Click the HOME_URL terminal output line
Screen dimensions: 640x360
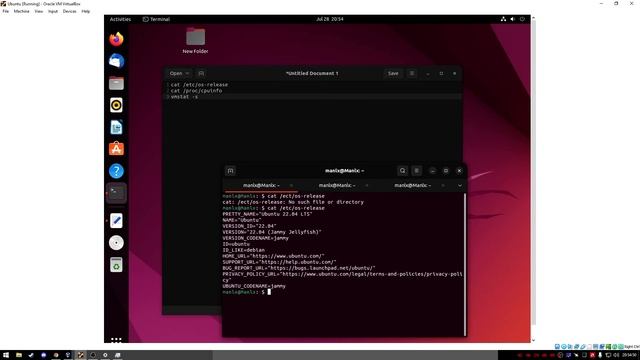coord(273,256)
